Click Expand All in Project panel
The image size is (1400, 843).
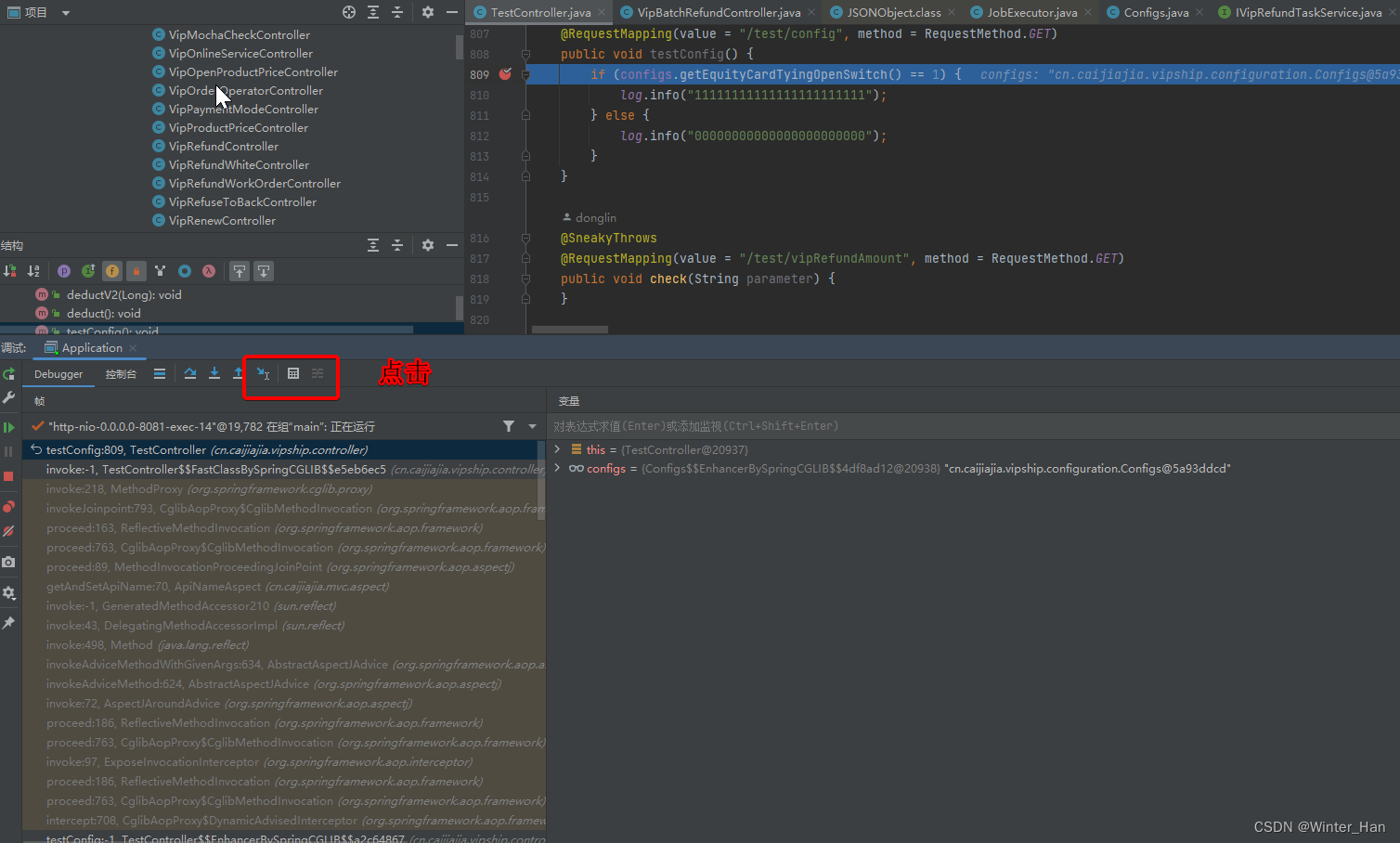coord(373,12)
